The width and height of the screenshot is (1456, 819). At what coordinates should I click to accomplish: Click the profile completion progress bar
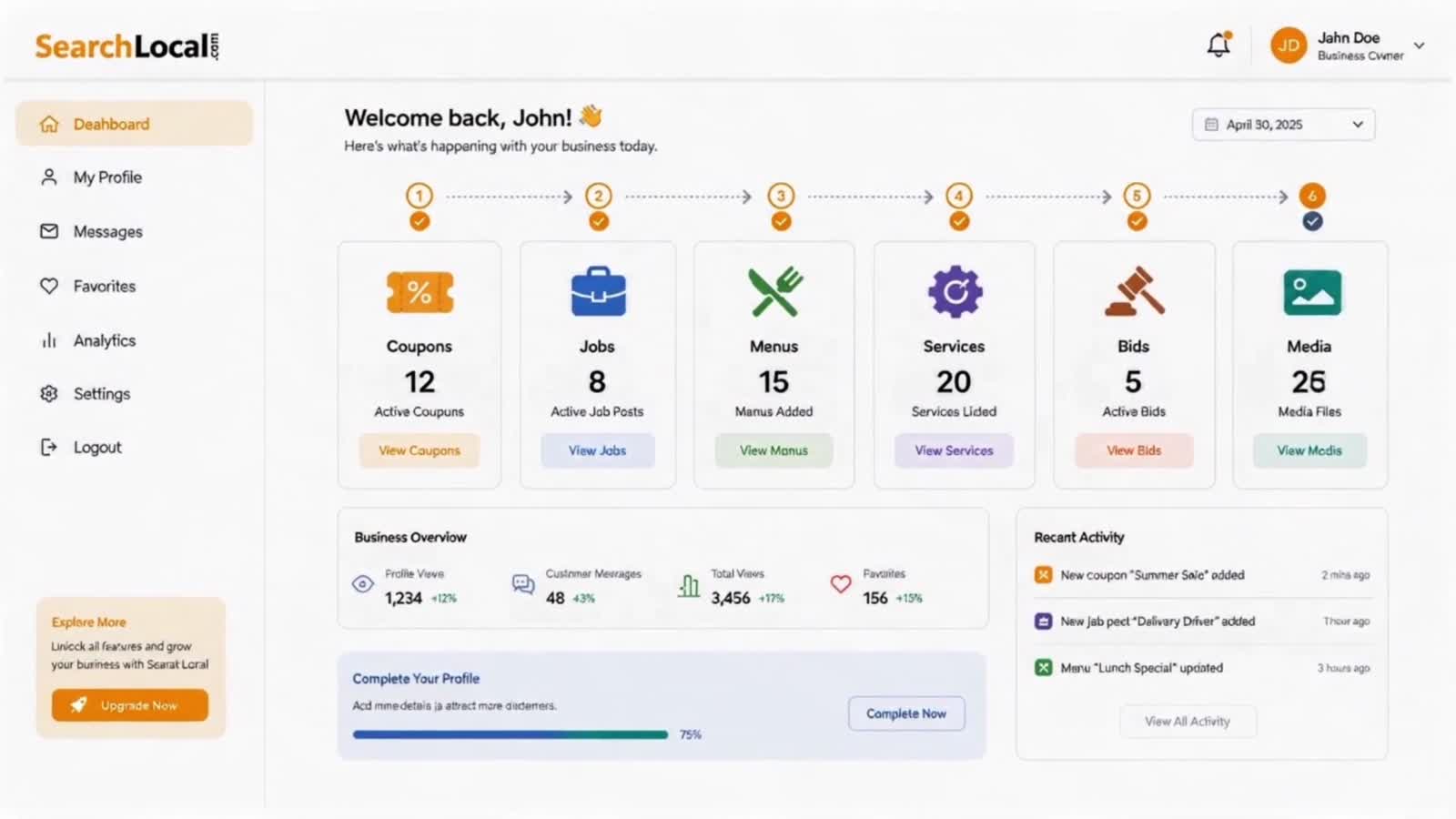(511, 734)
